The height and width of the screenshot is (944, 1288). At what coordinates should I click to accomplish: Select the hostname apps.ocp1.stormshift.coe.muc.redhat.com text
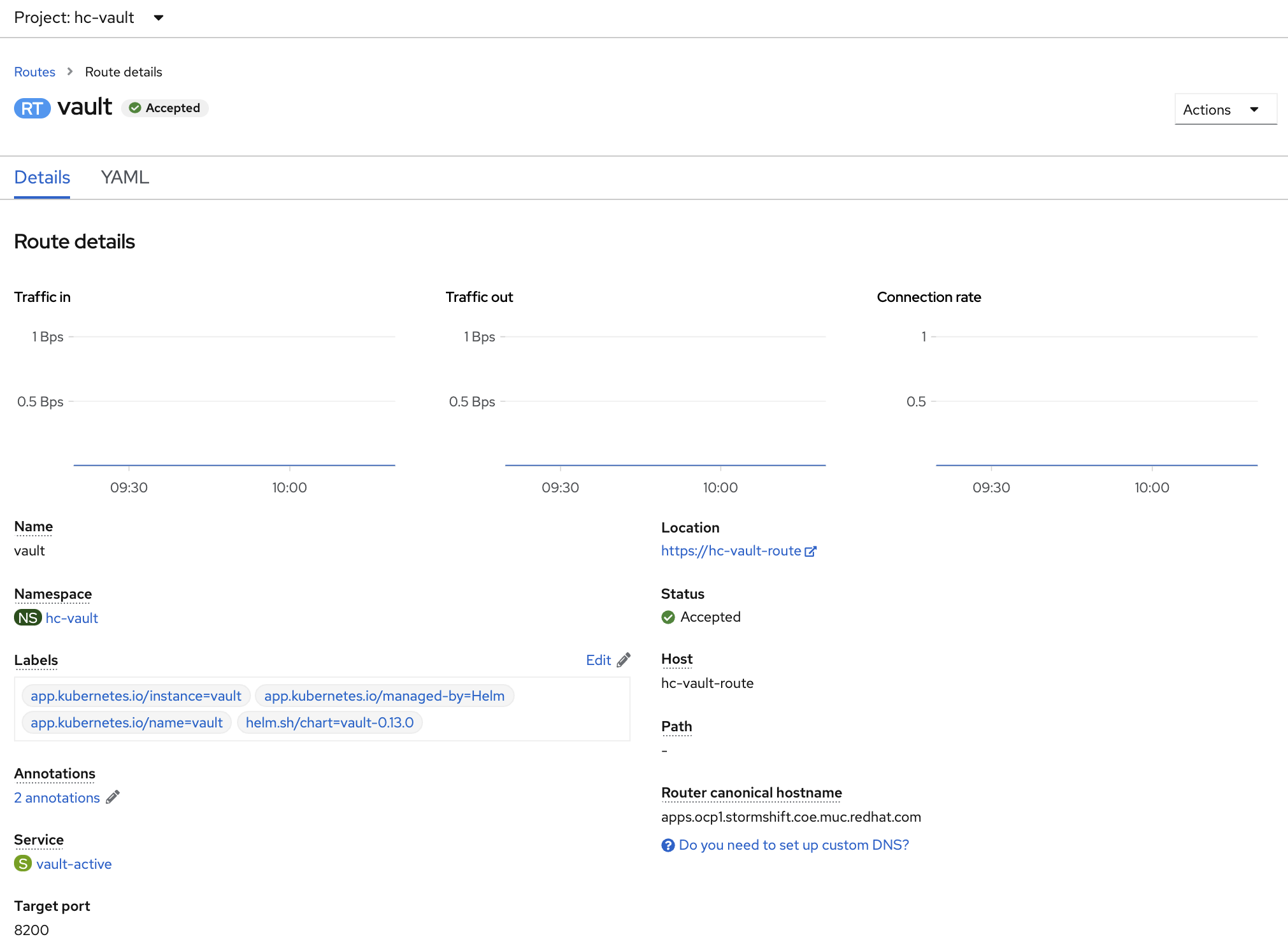coord(791,817)
